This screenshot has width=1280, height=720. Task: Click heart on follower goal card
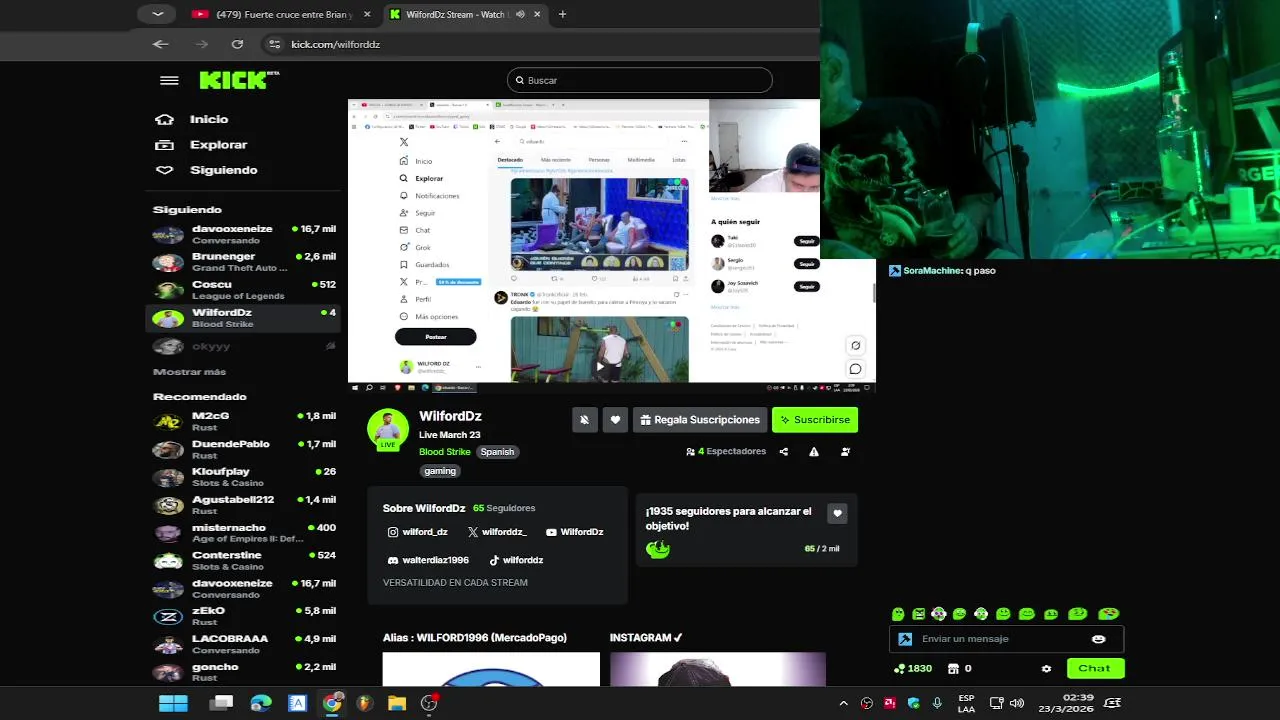838,513
